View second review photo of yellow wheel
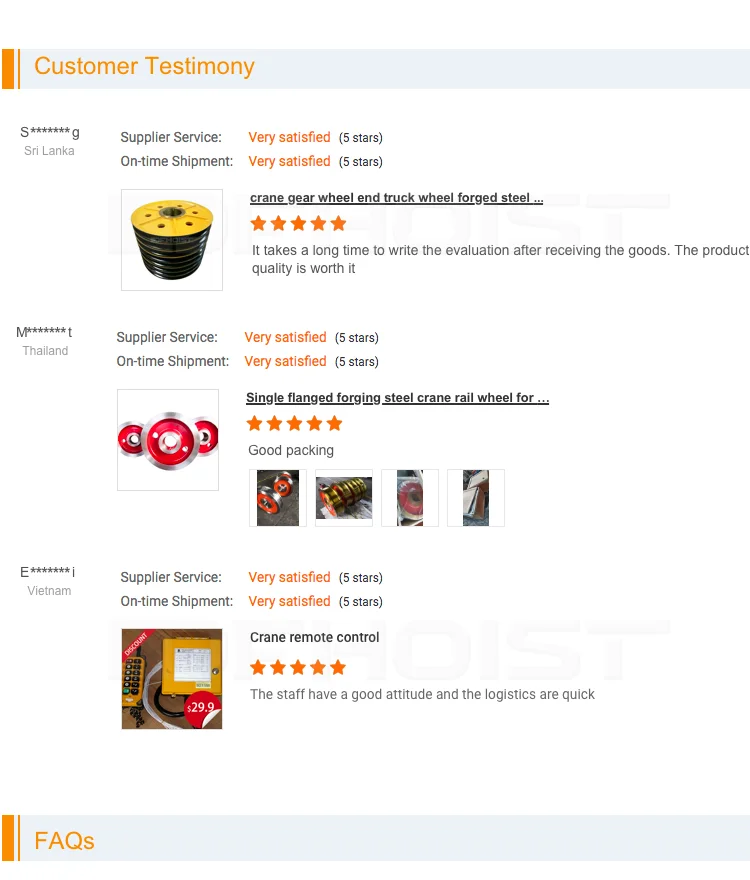The height and width of the screenshot is (880, 750). pos(344,498)
